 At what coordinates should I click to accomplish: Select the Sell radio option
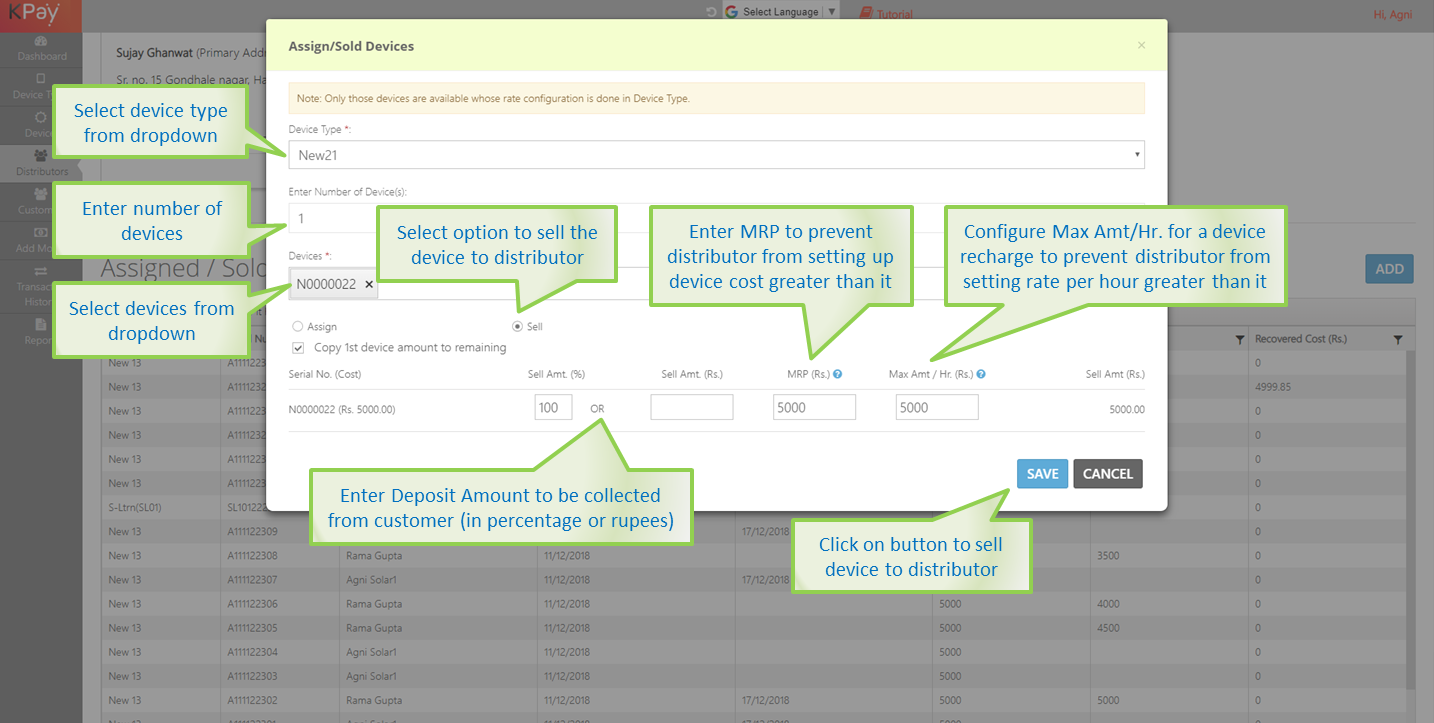pos(517,327)
